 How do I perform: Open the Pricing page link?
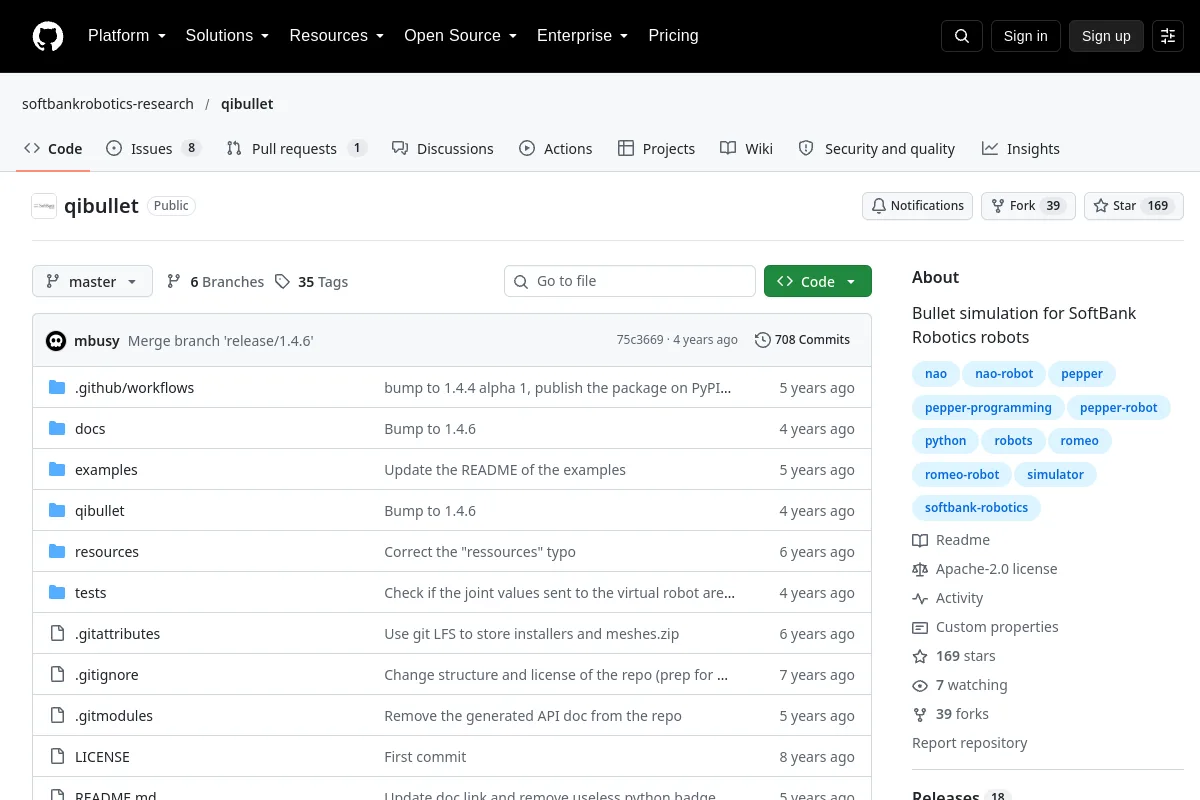pyautogui.click(x=673, y=36)
